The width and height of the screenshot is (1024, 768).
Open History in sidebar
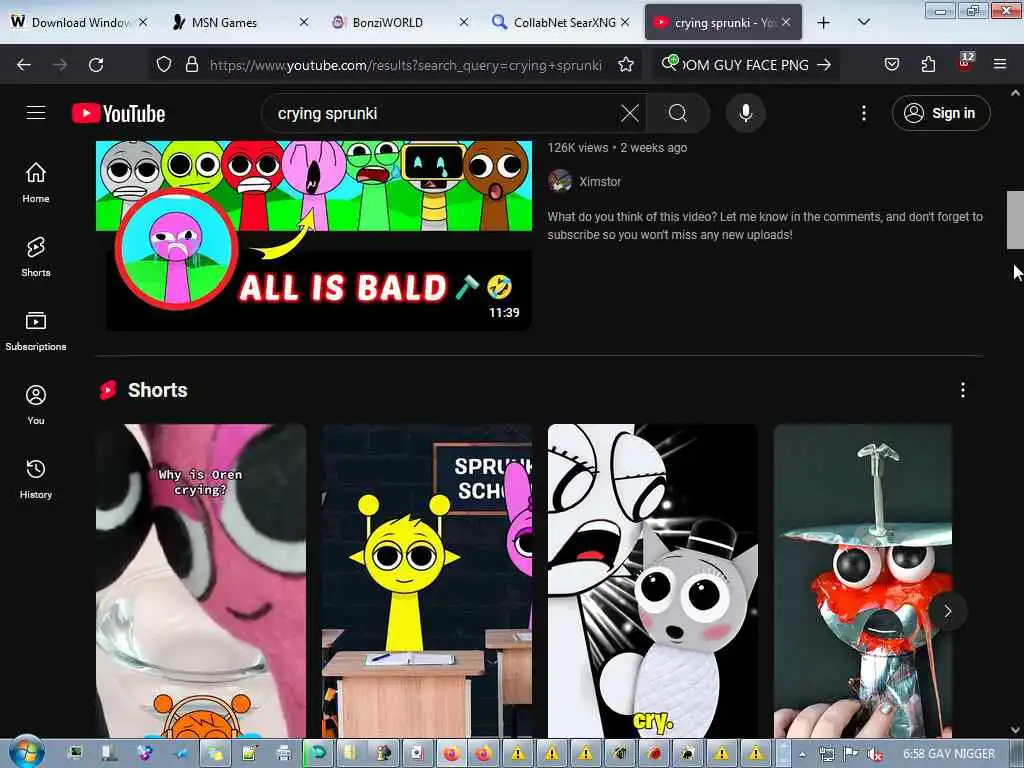(x=36, y=479)
